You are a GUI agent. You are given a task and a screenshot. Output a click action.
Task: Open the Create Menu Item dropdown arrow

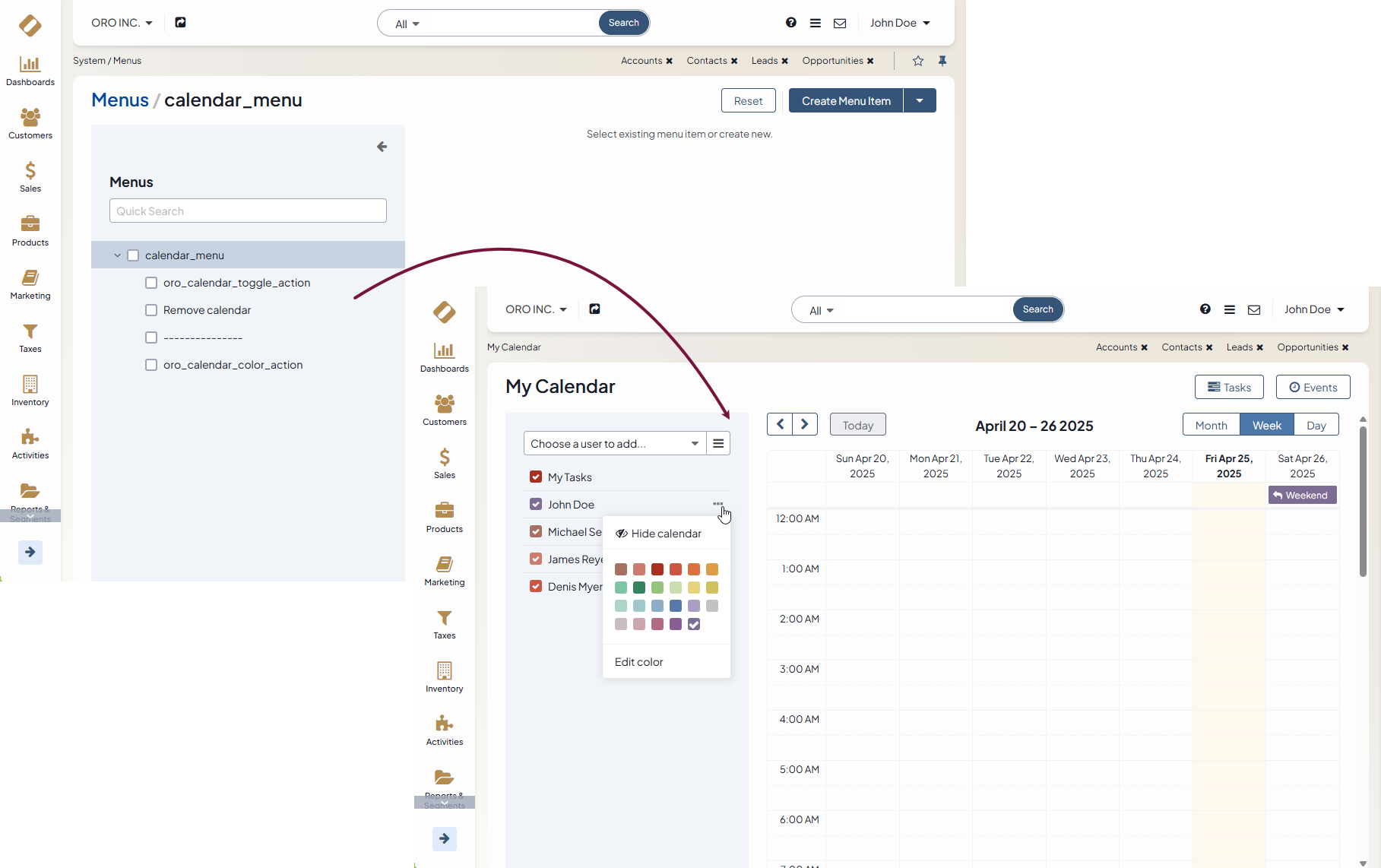point(920,101)
